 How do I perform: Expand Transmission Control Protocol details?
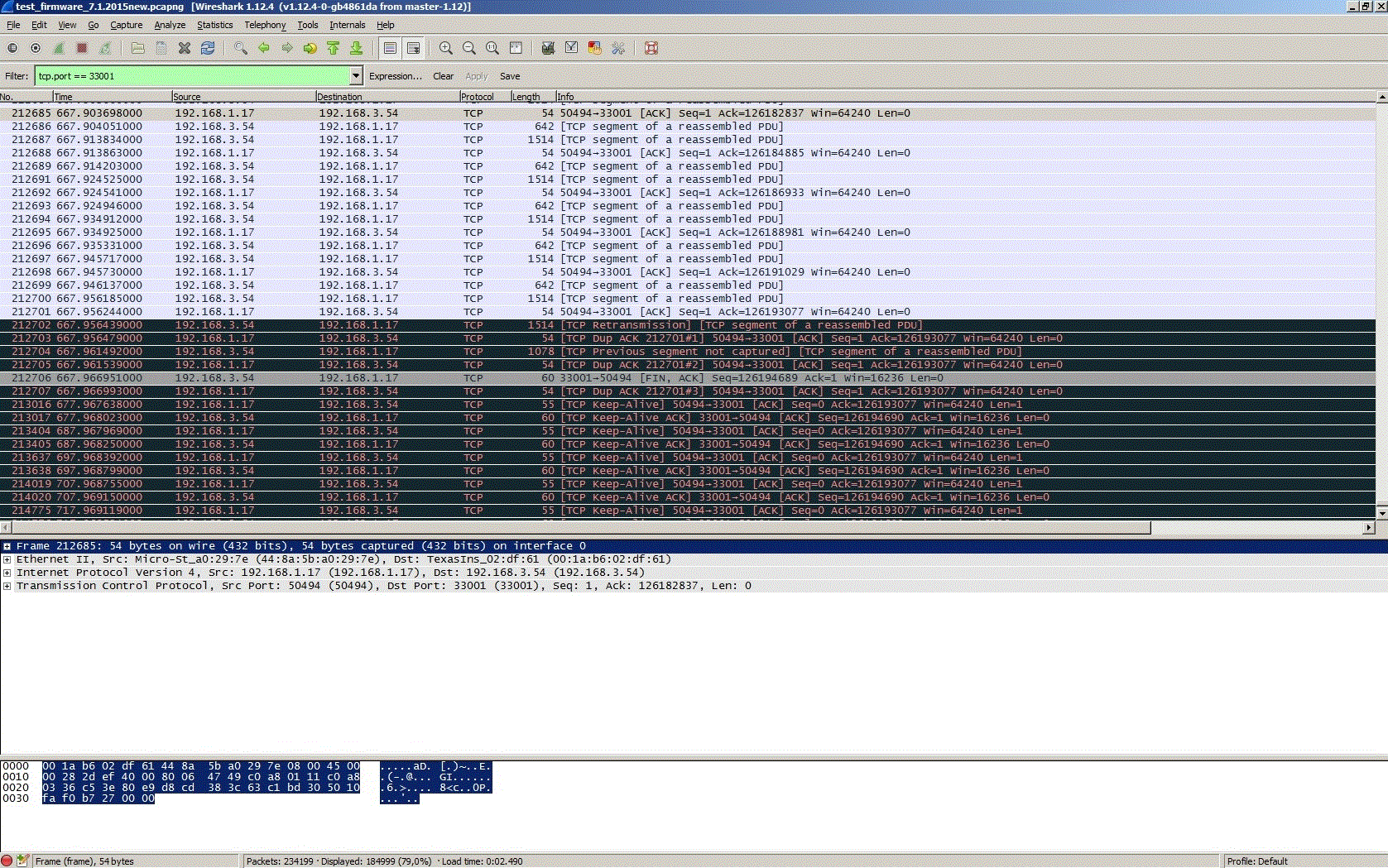click(x=7, y=586)
